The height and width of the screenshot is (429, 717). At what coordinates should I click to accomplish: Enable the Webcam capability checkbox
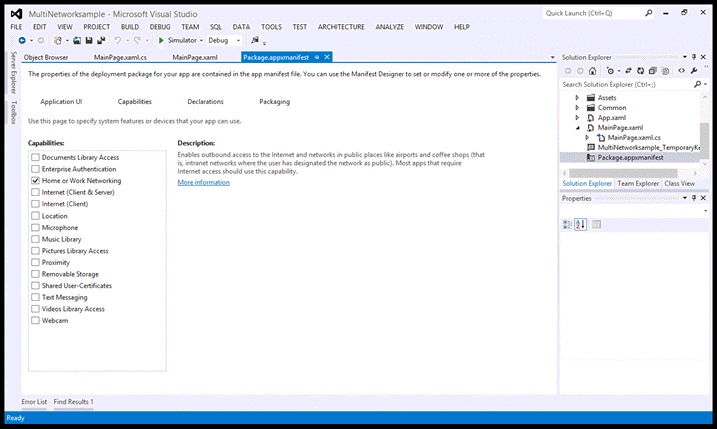tap(35, 321)
